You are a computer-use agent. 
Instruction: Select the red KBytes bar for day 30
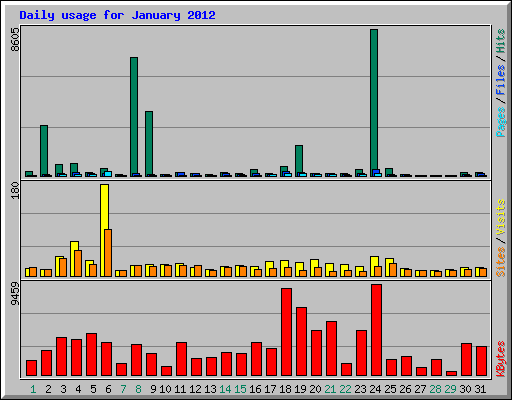(466, 360)
